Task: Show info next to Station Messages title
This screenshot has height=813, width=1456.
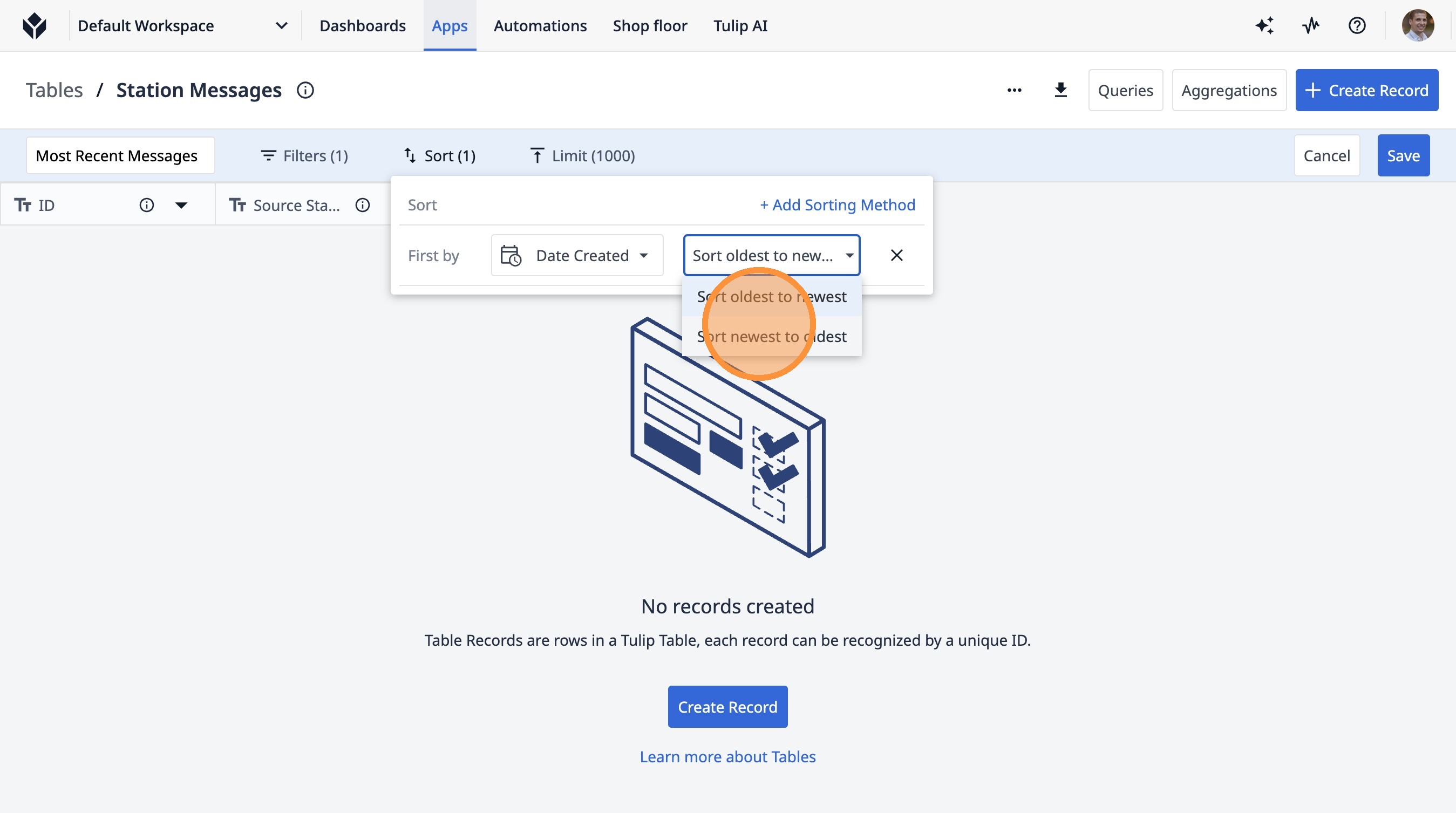Action: click(305, 91)
